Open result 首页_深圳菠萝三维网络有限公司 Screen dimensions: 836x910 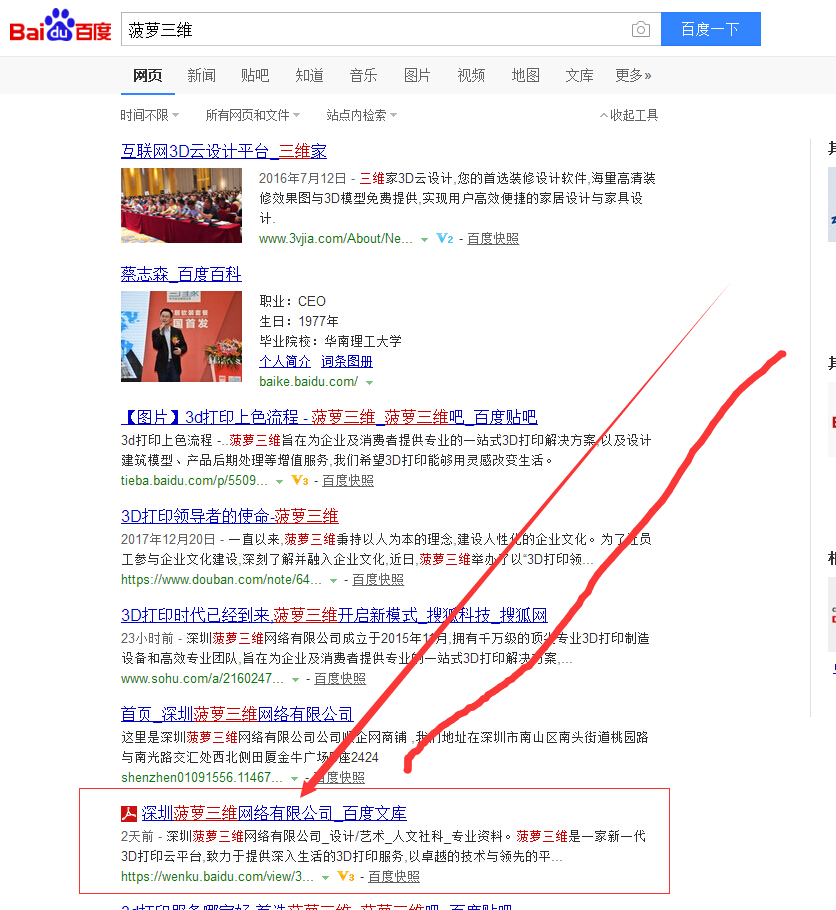(237, 714)
